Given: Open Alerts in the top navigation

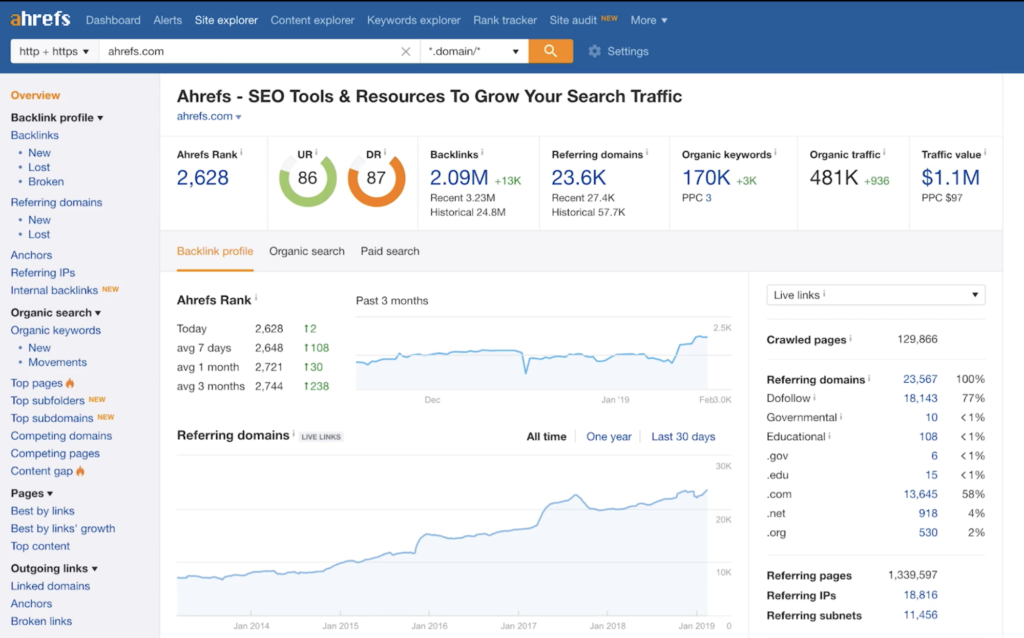Looking at the screenshot, I should (168, 20).
